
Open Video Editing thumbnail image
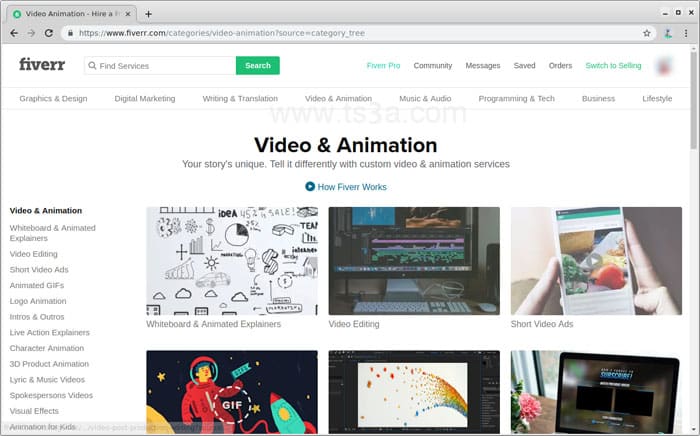[x=414, y=261]
